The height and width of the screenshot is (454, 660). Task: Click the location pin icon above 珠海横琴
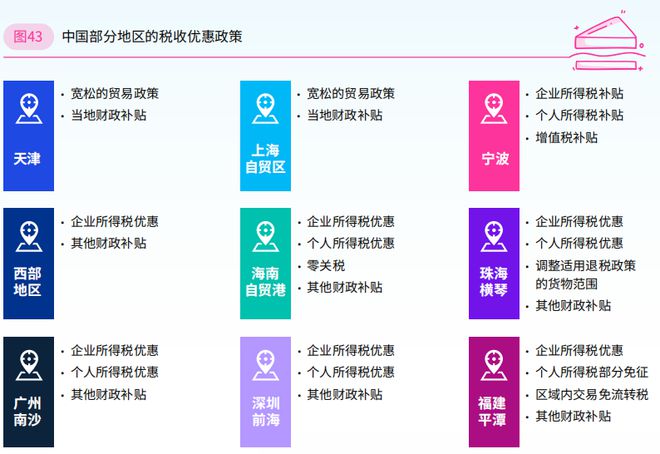click(494, 236)
